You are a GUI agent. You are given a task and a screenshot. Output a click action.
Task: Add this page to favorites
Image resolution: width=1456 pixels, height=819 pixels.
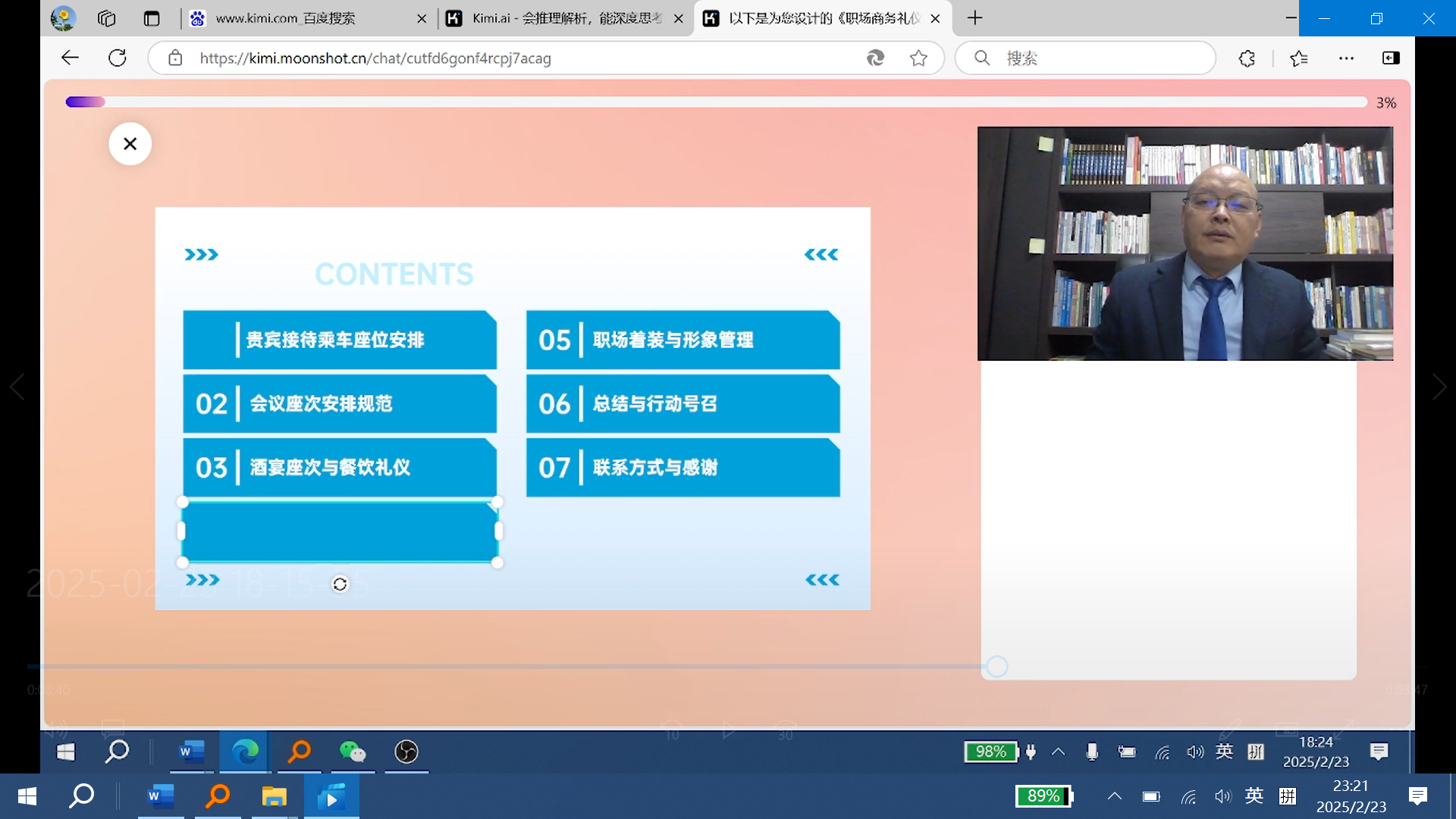click(918, 58)
